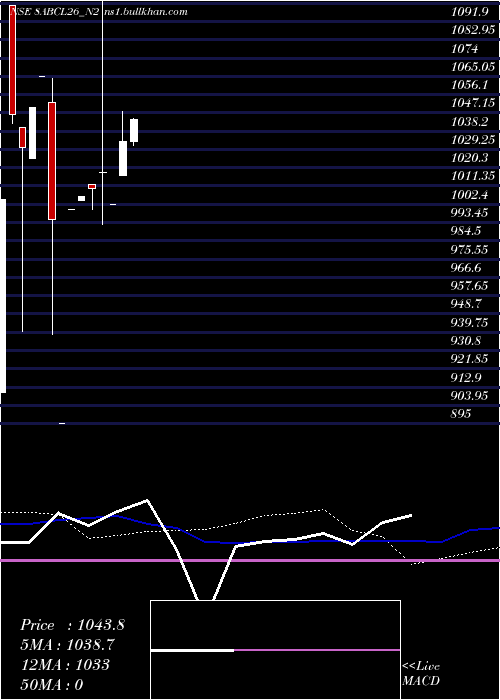Click the 912.9 price axis label
Viewport: 500px width, 700px height.
point(465,378)
